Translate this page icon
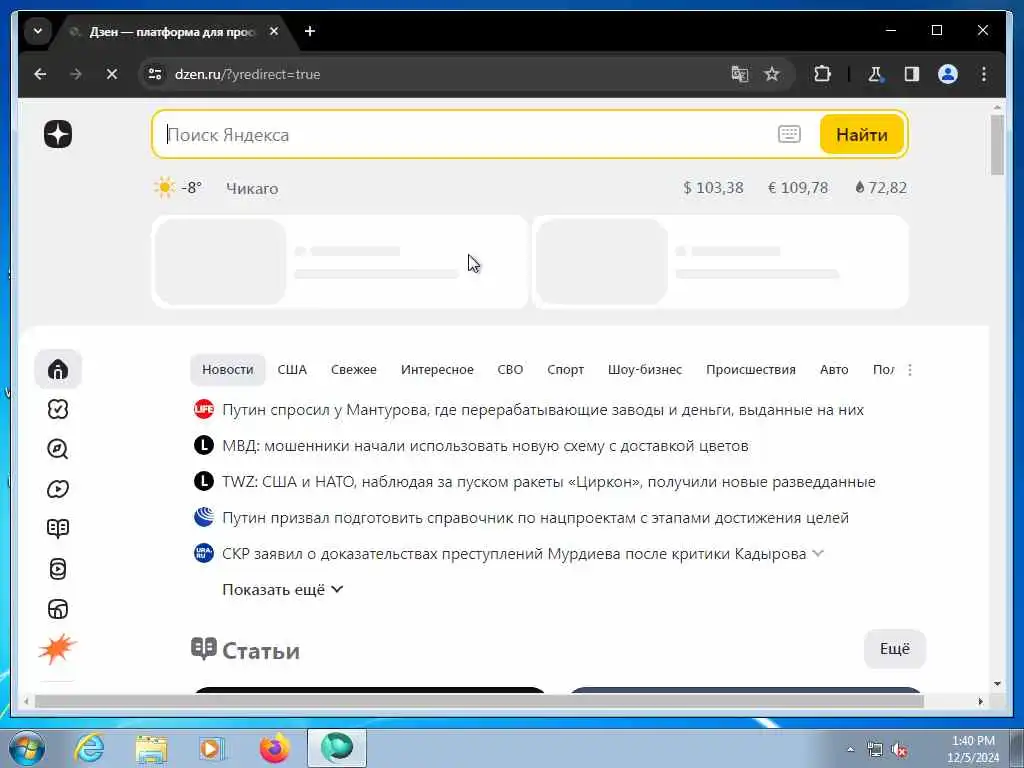The image size is (1024, 768). 739,74
